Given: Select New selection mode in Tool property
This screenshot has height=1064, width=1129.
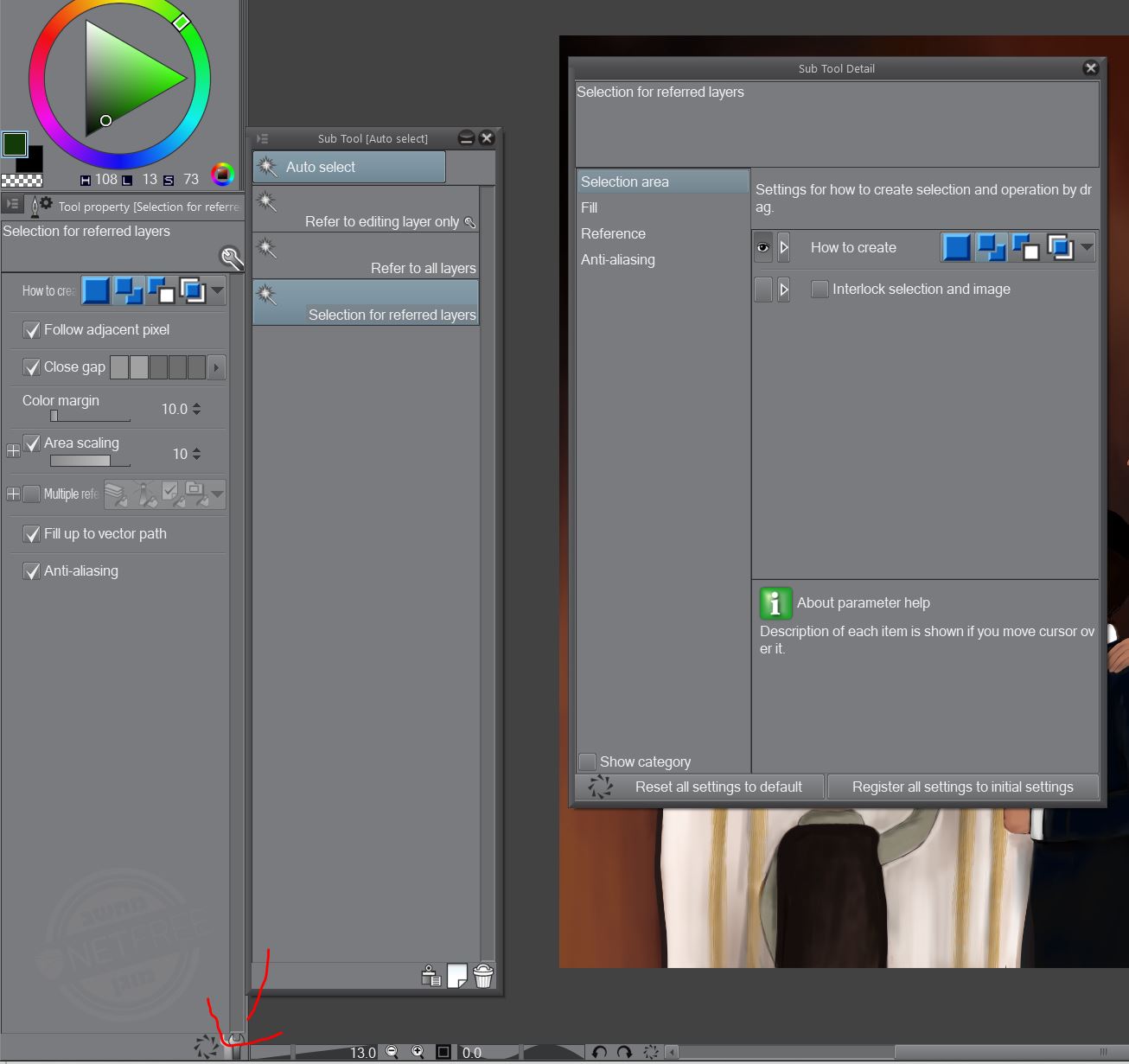Looking at the screenshot, I should click(x=96, y=290).
